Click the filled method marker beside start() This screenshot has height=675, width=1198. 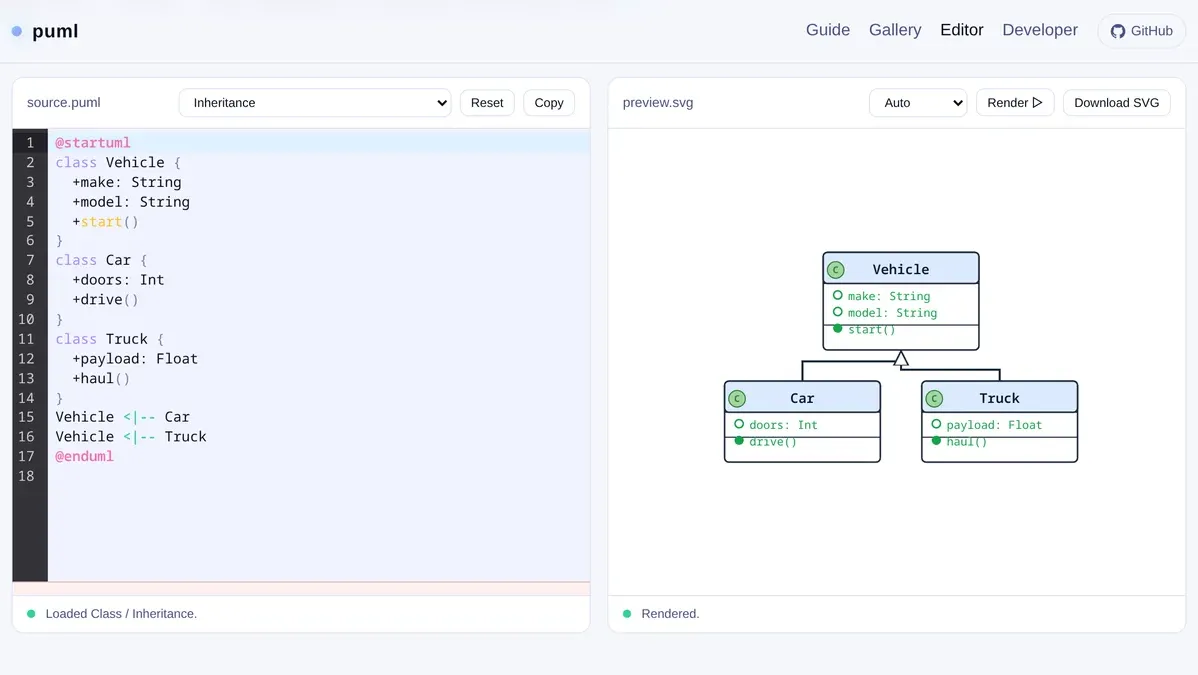coord(837,329)
